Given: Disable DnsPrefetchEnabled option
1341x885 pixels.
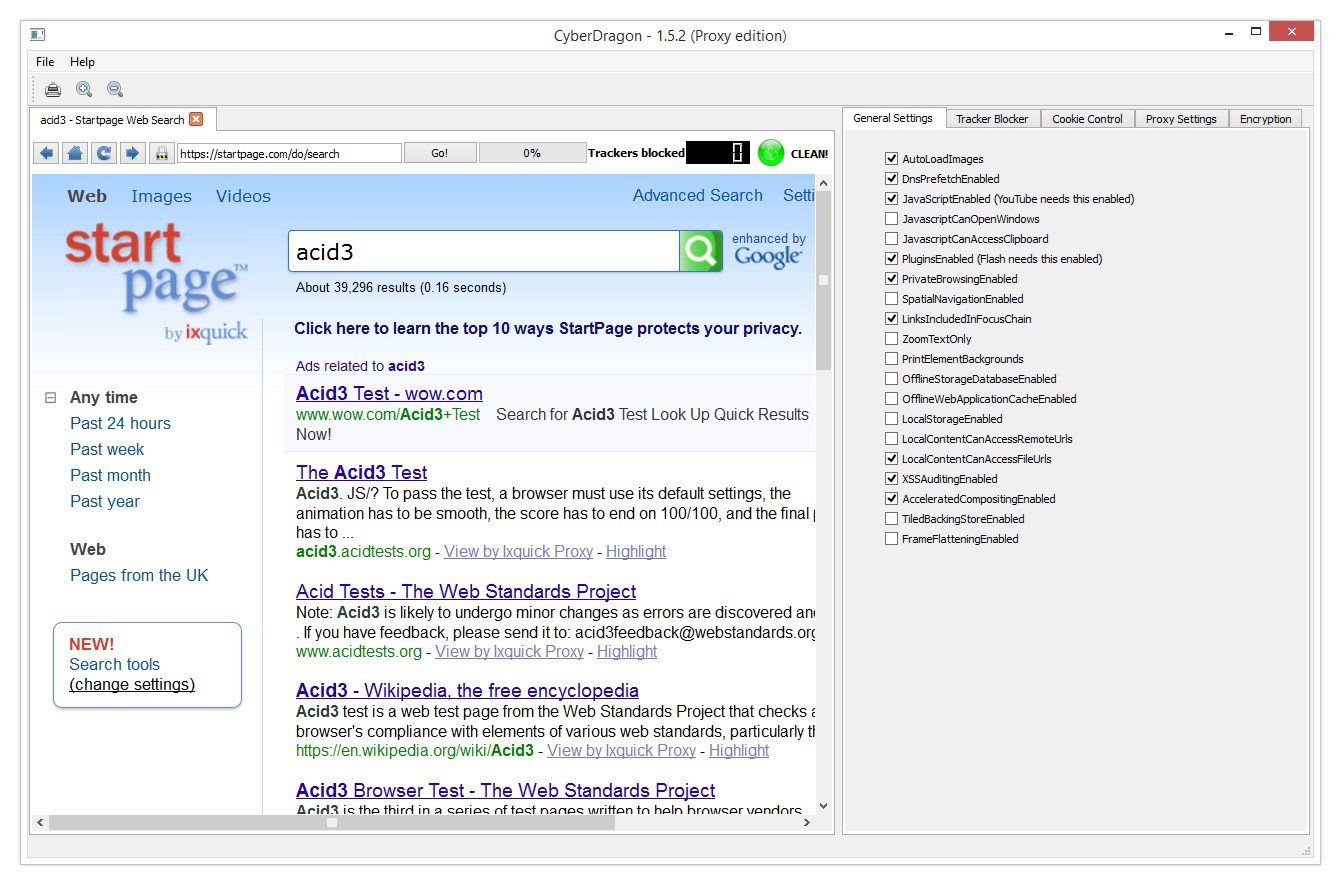Looking at the screenshot, I should click(891, 179).
